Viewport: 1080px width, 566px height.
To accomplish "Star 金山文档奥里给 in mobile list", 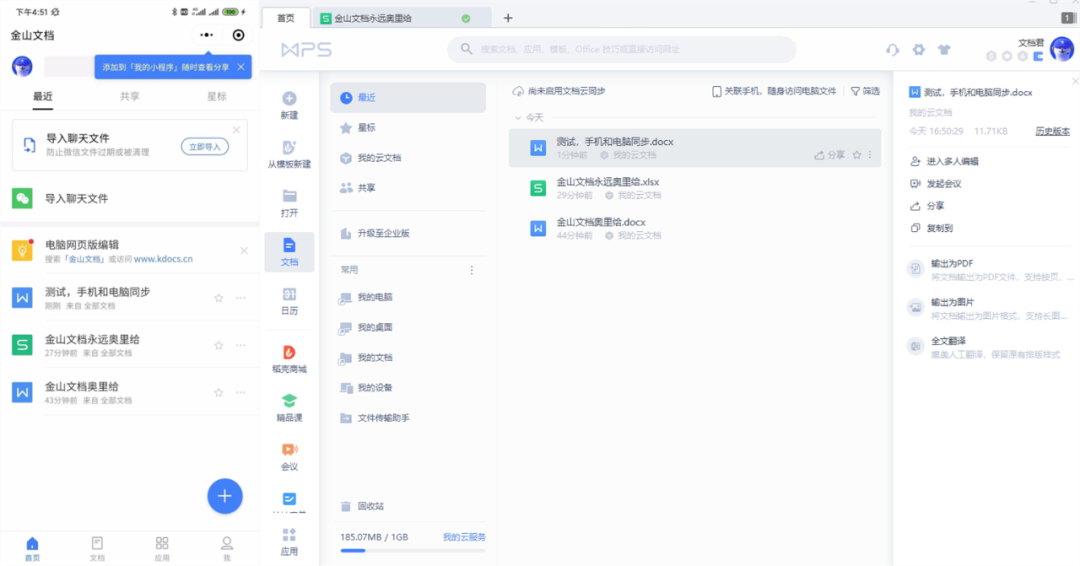I will [218, 392].
